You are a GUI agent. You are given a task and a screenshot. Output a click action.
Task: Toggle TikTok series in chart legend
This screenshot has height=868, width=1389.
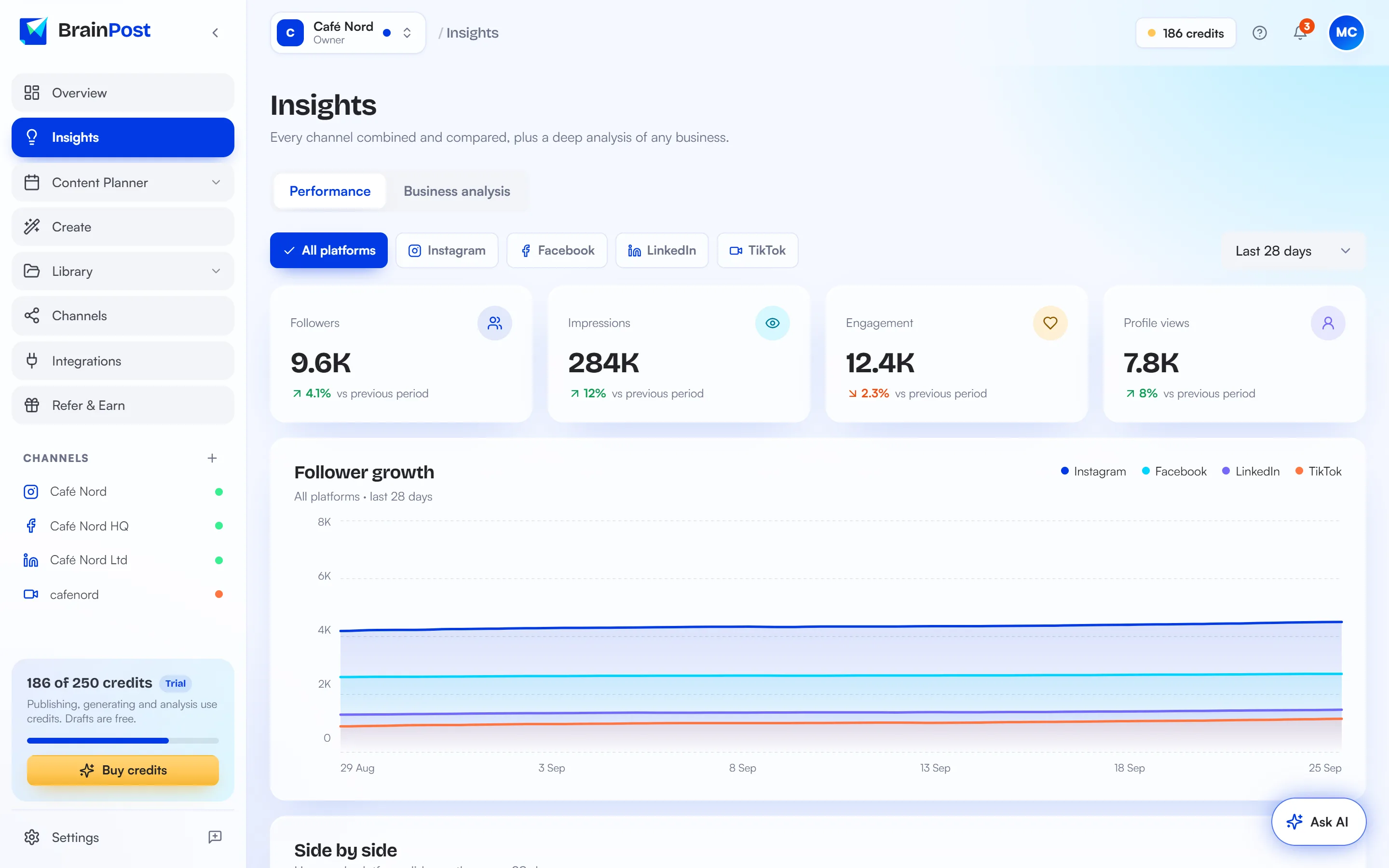click(x=1319, y=471)
